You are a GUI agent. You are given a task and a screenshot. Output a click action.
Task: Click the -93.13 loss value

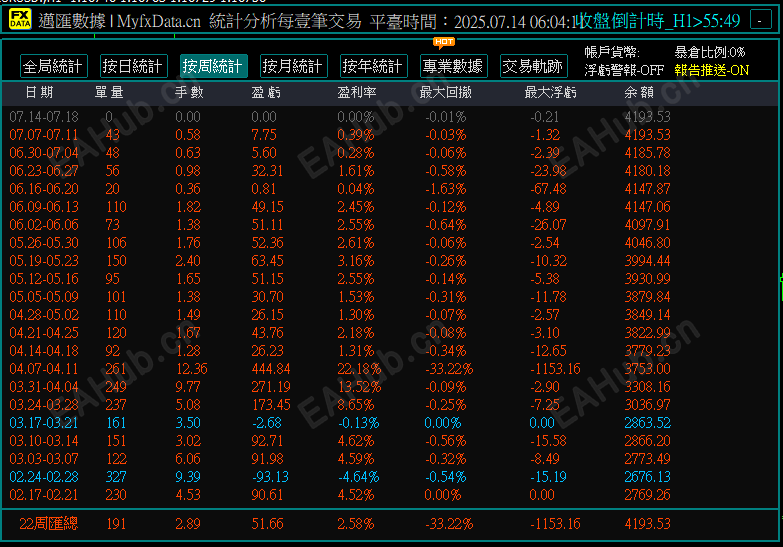pyautogui.click(x=270, y=477)
